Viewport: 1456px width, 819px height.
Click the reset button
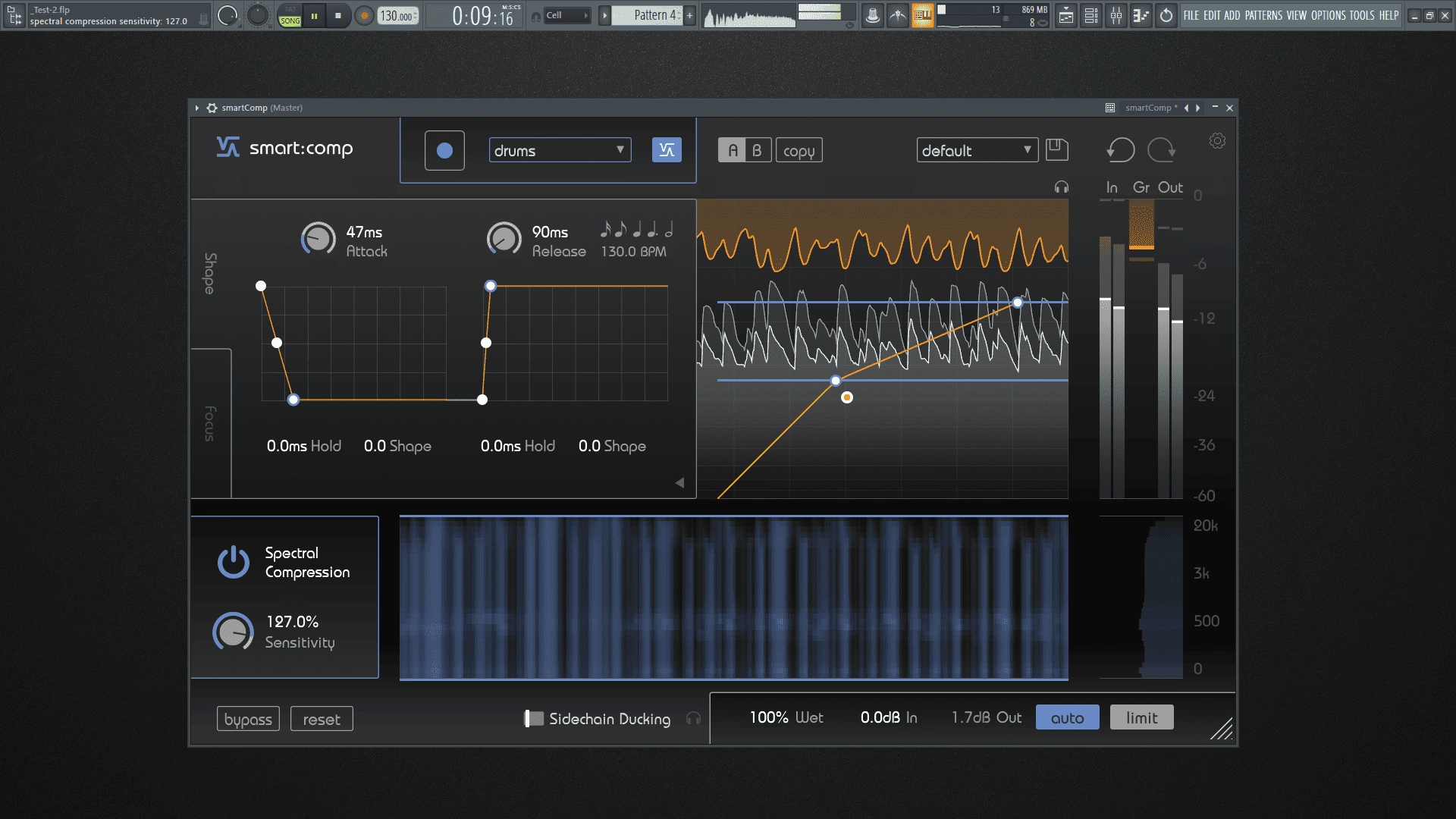click(322, 719)
